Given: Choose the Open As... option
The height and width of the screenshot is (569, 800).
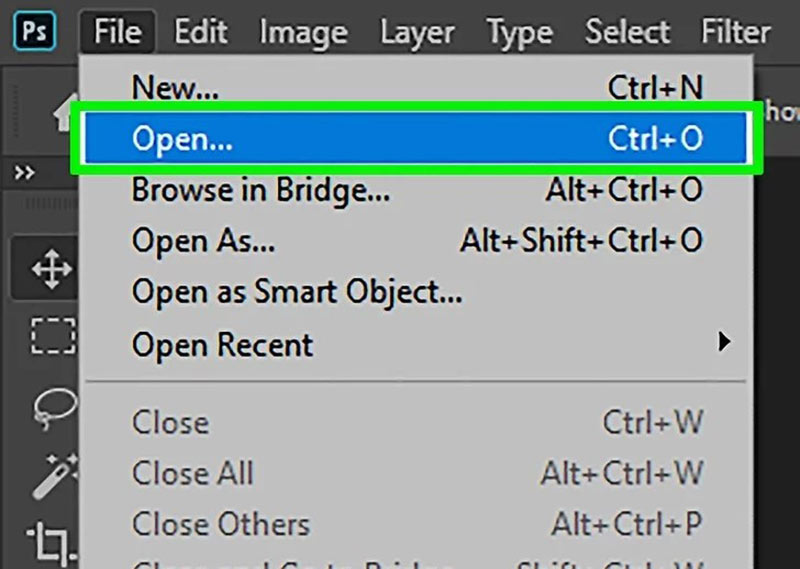Looking at the screenshot, I should (203, 240).
